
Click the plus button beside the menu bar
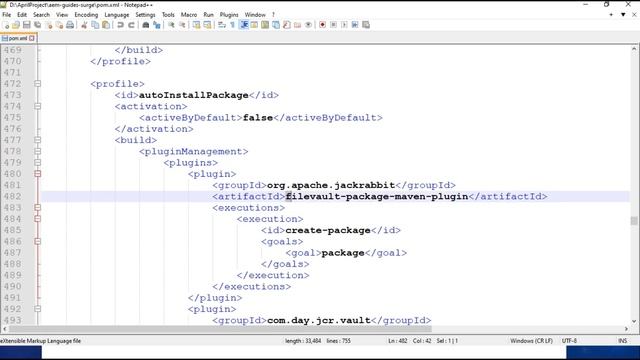click(x=611, y=15)
